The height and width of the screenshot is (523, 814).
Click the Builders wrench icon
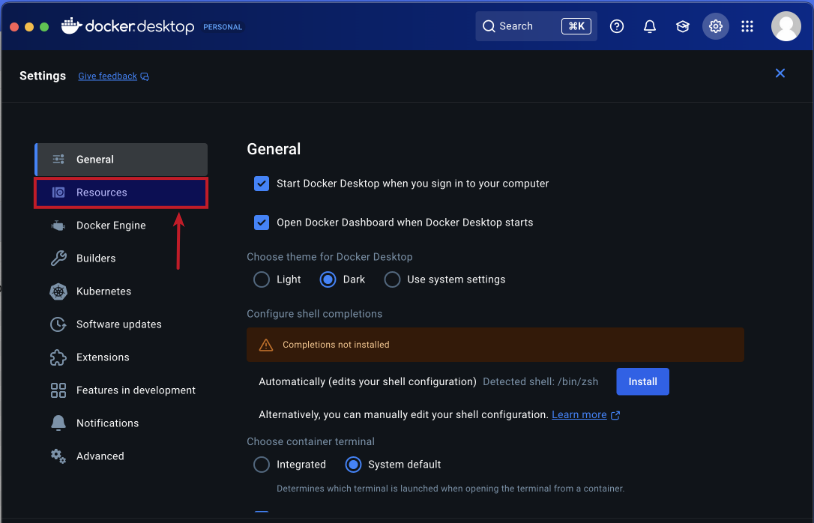(x=58, y=258)
